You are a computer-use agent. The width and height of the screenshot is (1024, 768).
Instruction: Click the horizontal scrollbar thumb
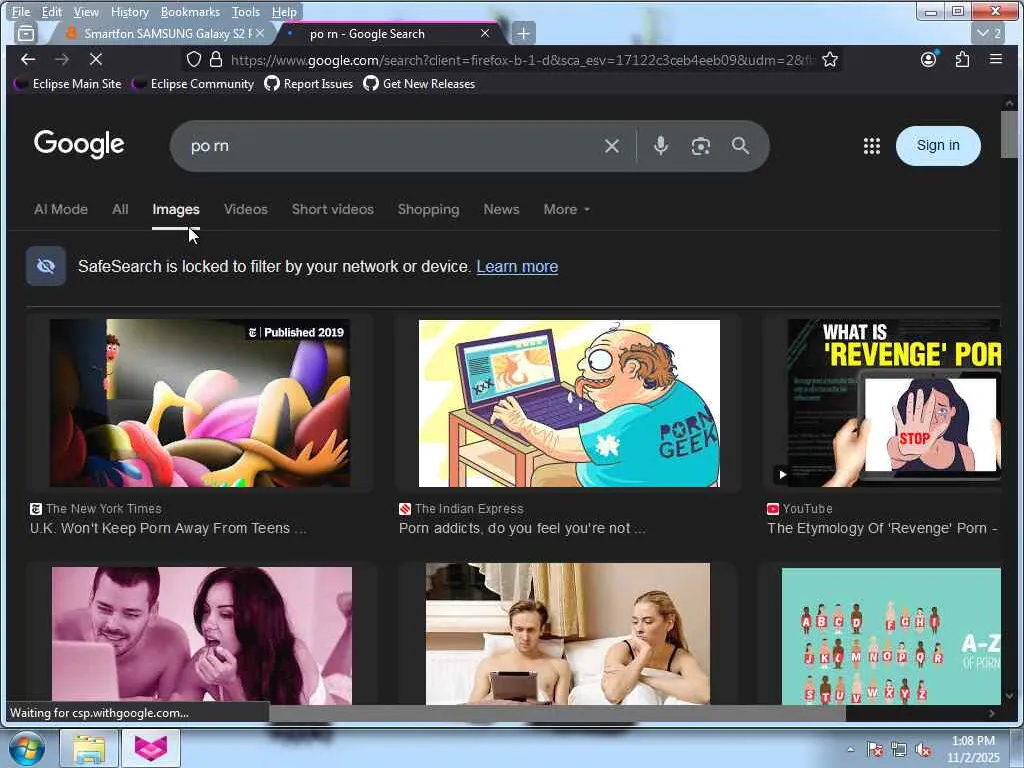(x=557, y=713)
